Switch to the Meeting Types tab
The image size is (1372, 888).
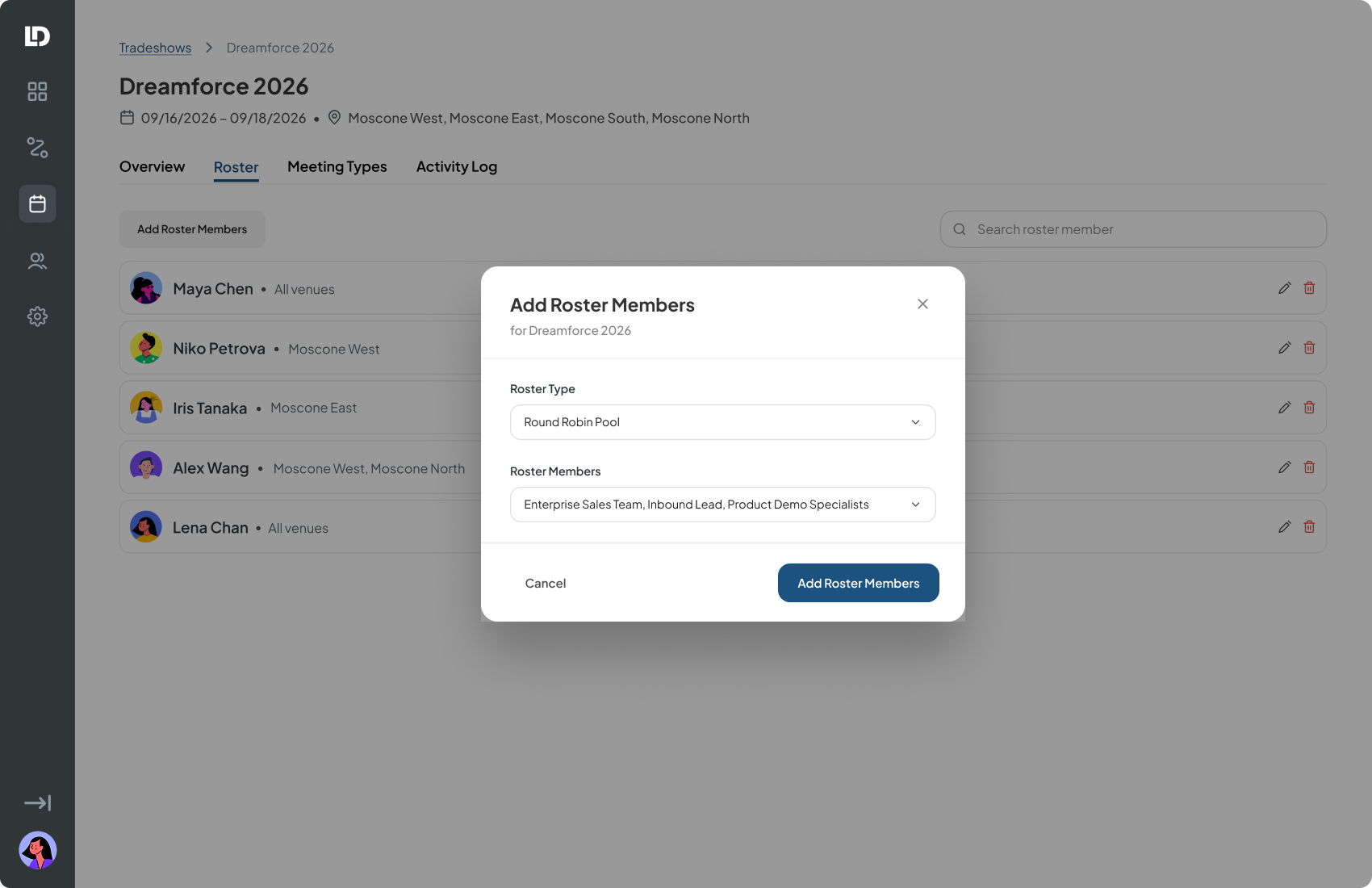337,167
